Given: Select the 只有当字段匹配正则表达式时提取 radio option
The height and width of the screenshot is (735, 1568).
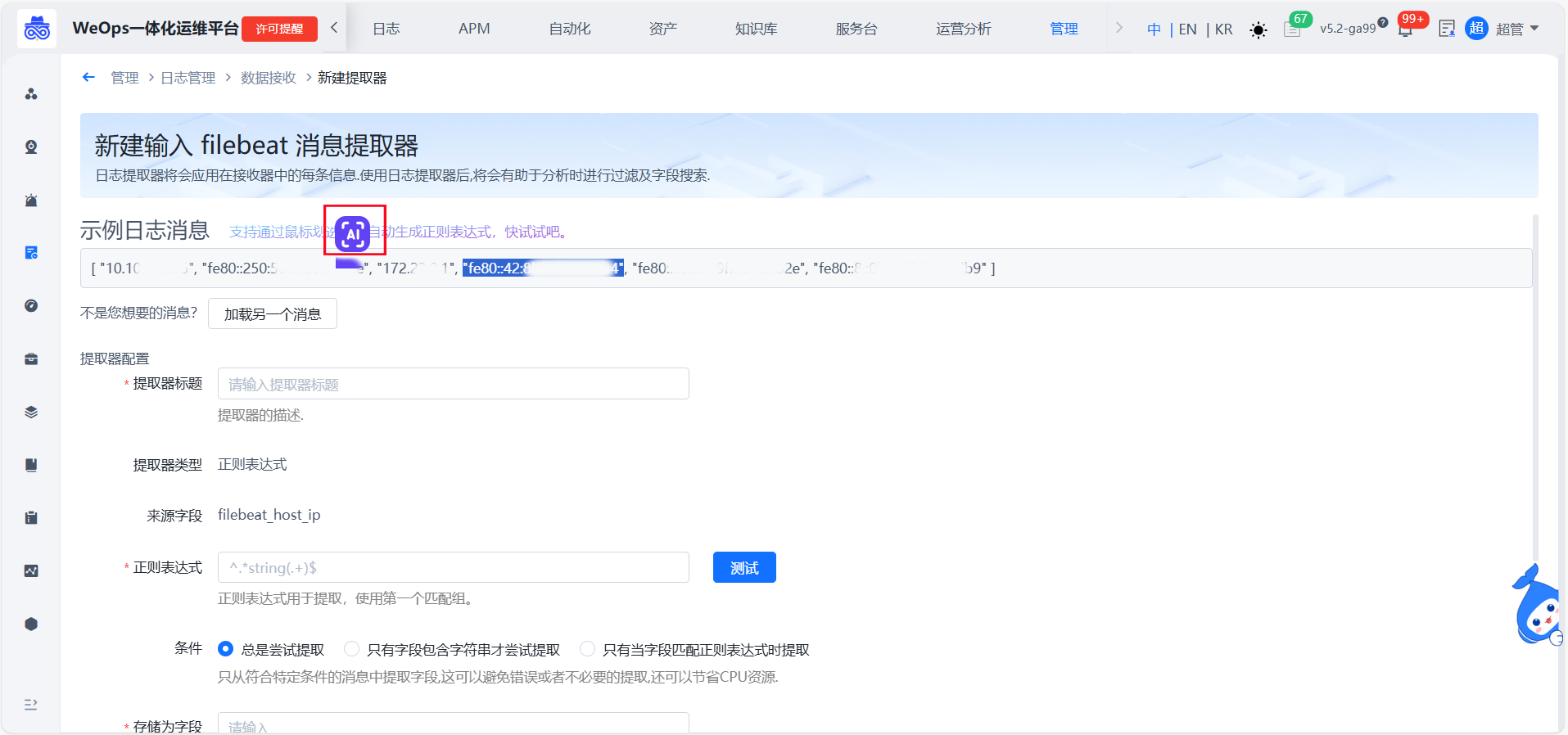Looking at the screenshot, I should tap(587, 649).
